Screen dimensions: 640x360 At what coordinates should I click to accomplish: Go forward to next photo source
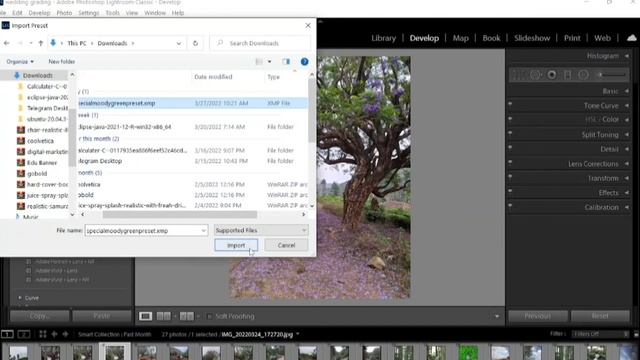point(65,334)
